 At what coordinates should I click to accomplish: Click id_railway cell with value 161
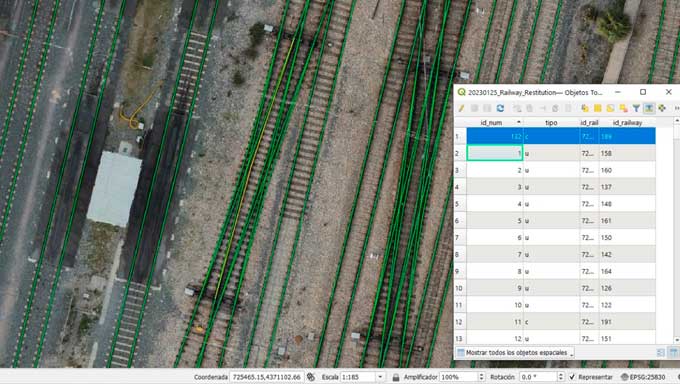[x=627, y=221]
